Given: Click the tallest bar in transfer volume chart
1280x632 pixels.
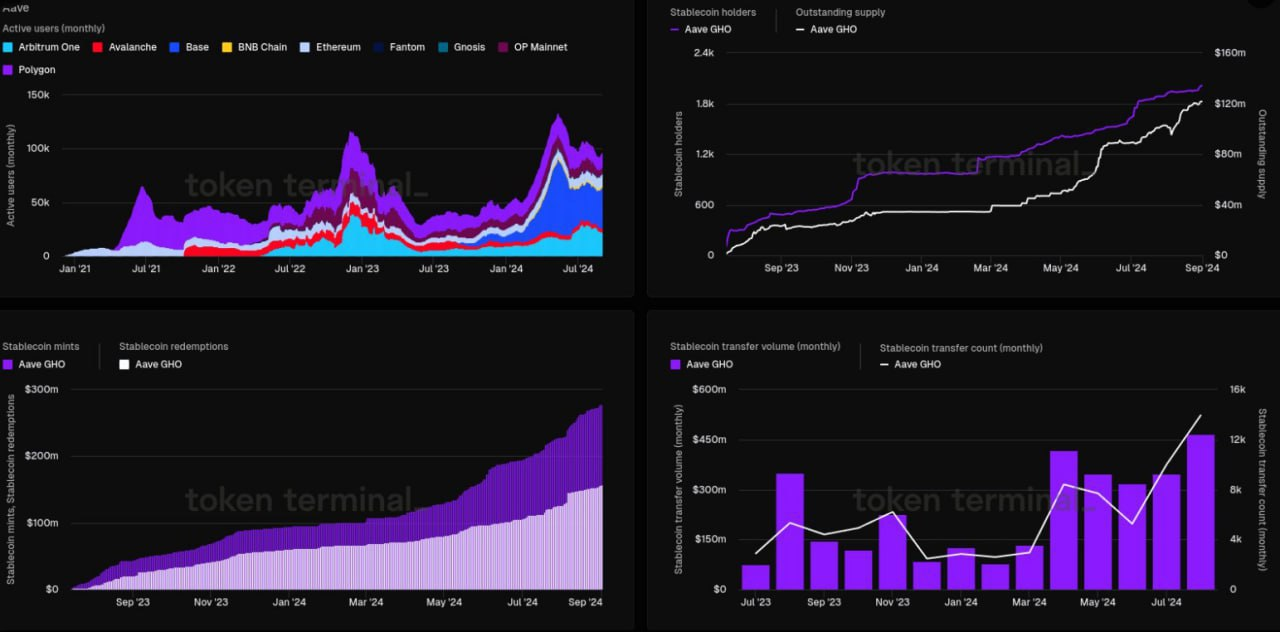Looking at the screenshot, I should point(1200,511).
